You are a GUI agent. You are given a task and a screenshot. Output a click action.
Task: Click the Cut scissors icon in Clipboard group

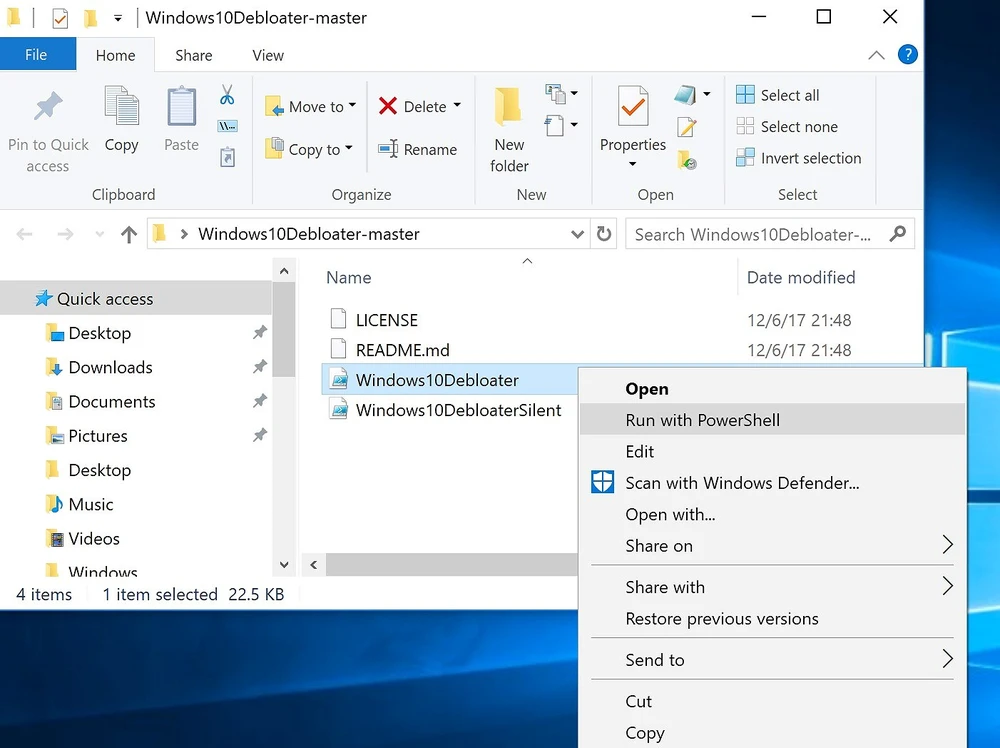pos(227,95)
